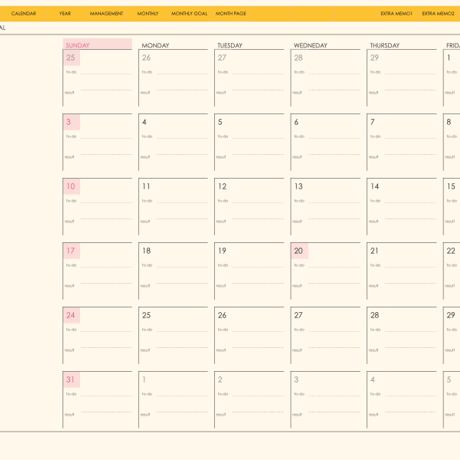Viewport: 460px width, 460px height.
Task: Select date 7 on the calendar
Action: pos(372,122)
